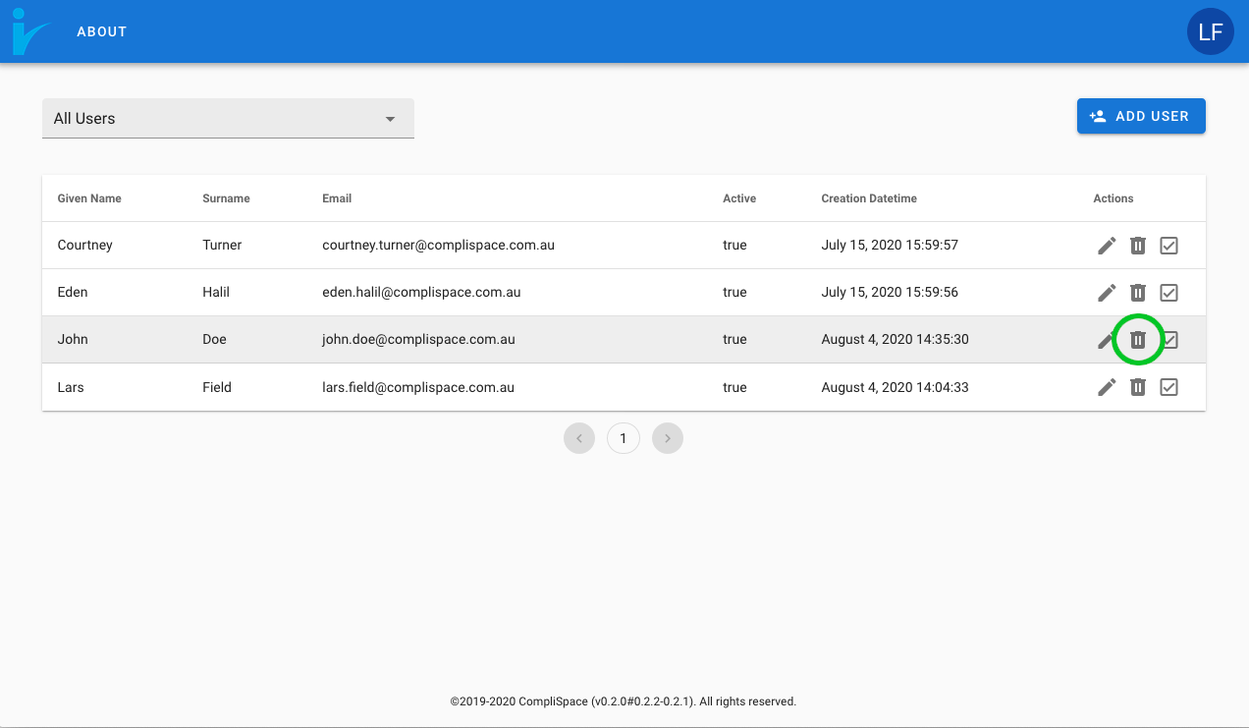Viewport: 1249px width, 728px height.
Task: Click the Given Name column header
Action: [x=89, y=199]
